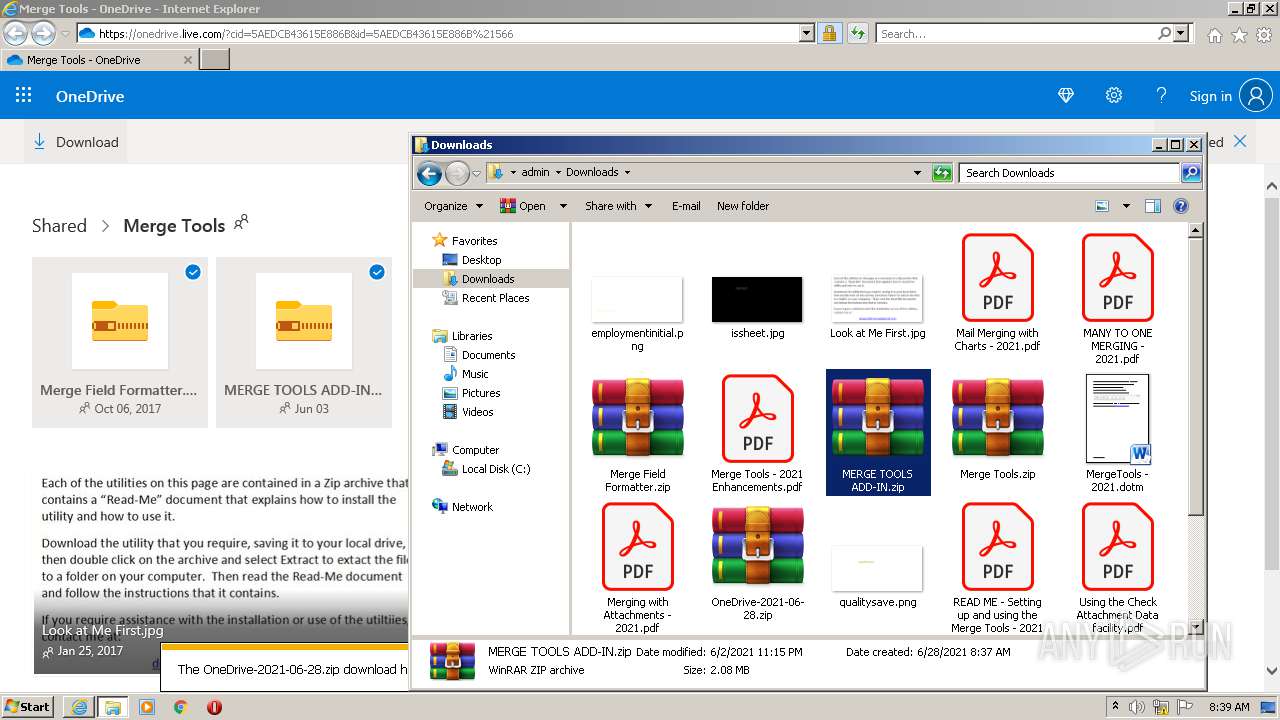Select the Merge Tools.zip file
The width and height of the screenshot is (1280, 720).
tap(997, 428)
